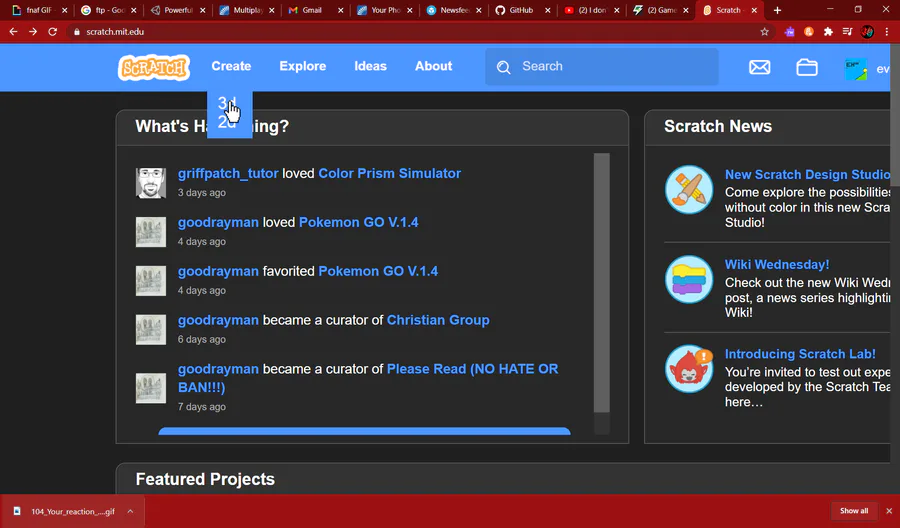Bookmark this page with star icon
This screenshot has width=900, height=528.
765,32
